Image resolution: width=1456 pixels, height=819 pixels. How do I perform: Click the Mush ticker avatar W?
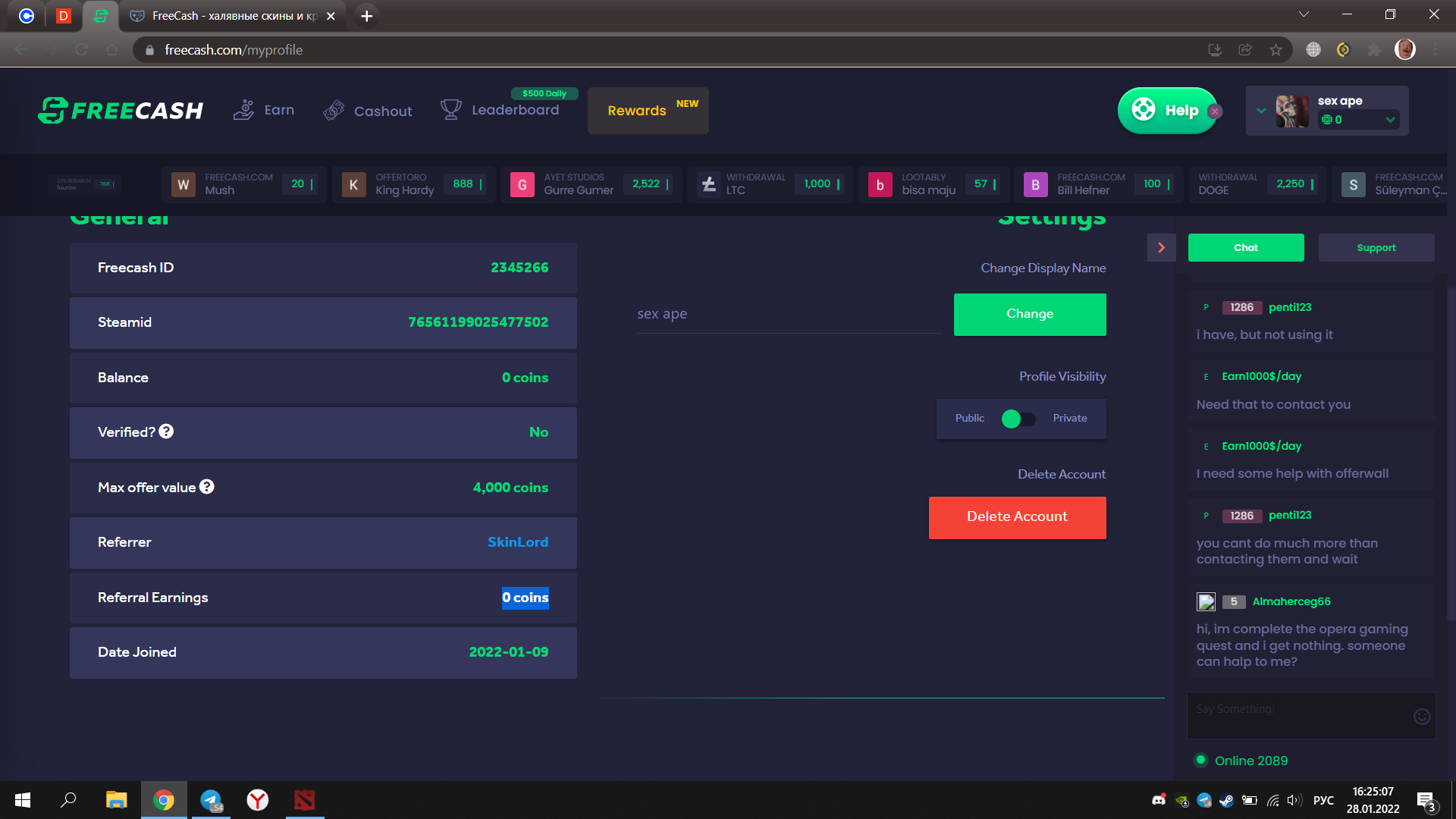coord(184,184)
